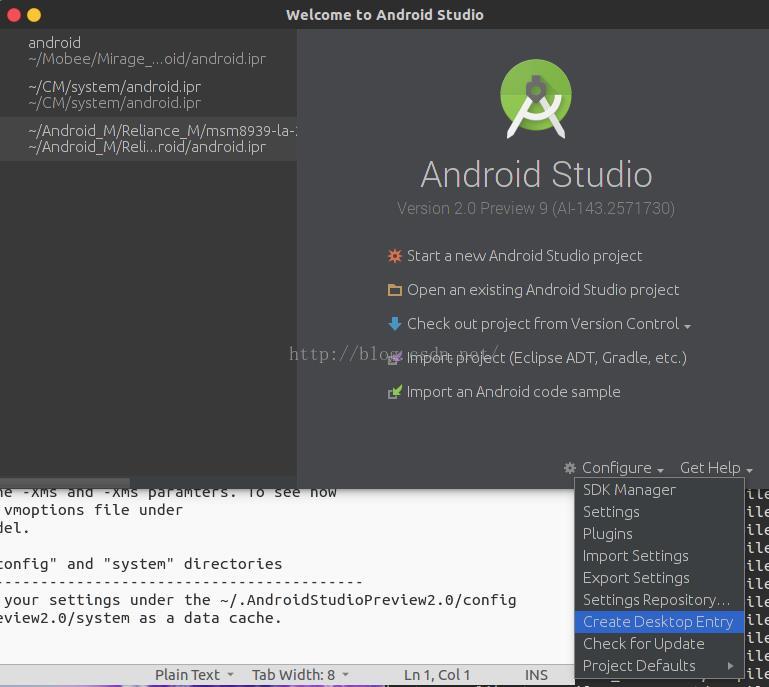
Task: Open the Get Help dropdown
Action: pyautogui.click(x=716, y=468)
